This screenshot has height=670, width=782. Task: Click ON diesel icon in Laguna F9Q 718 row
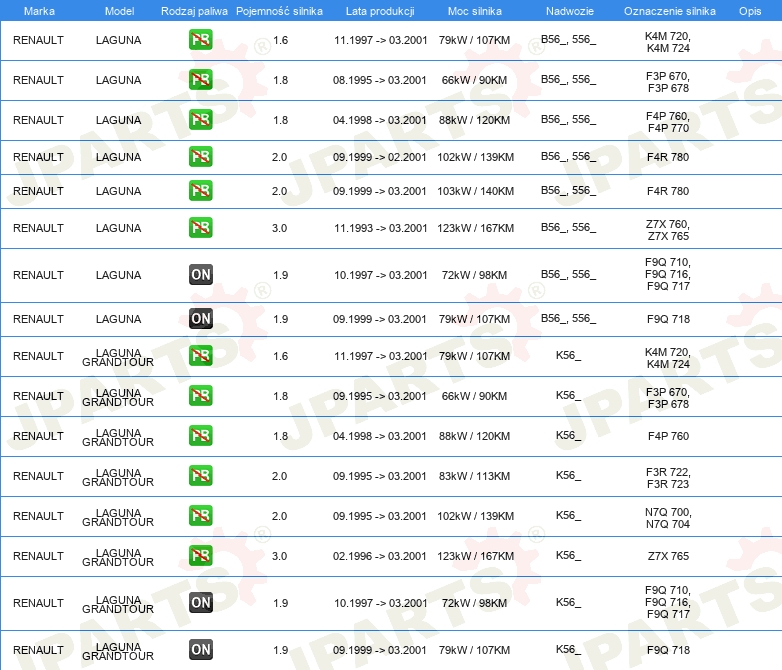[x=201, y=318]
